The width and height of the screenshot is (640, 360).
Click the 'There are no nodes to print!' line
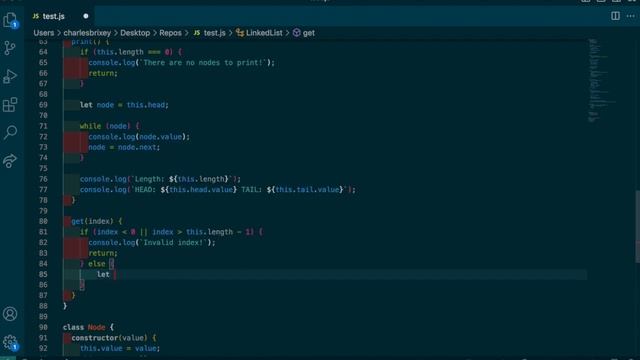pos(182,62)
